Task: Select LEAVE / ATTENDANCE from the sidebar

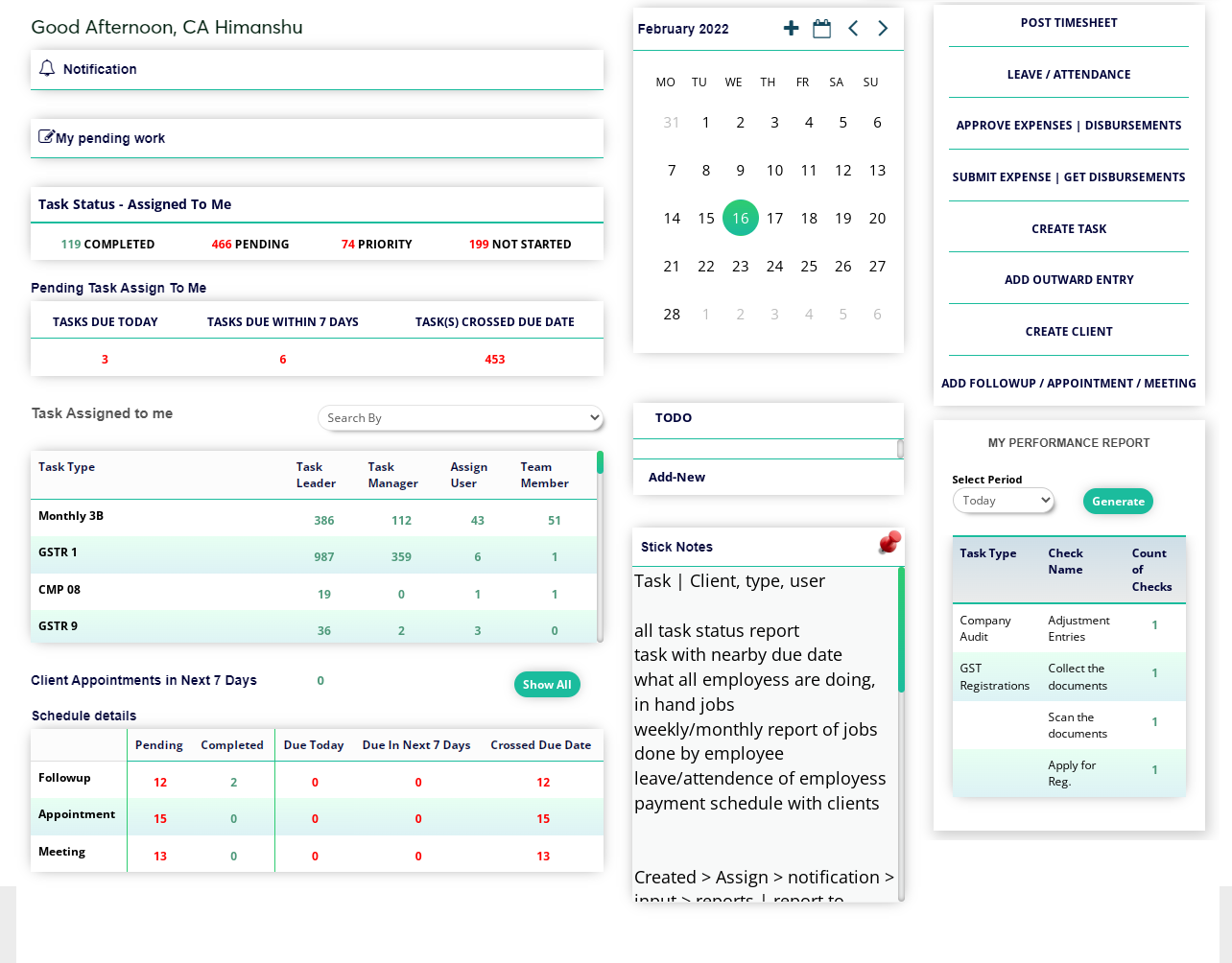Action: (x=1068, y=74)
